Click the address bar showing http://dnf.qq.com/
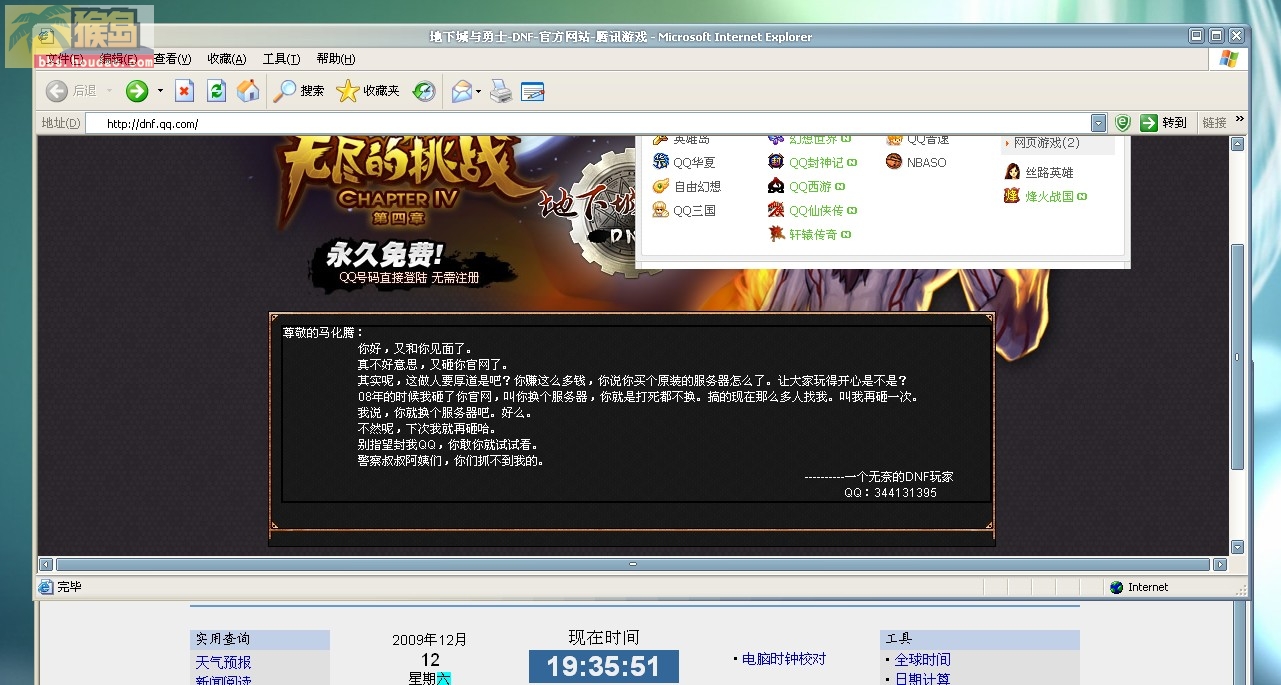Viewport: 1281px width, 685px height. pyautogui.click(x=588, y=123)
